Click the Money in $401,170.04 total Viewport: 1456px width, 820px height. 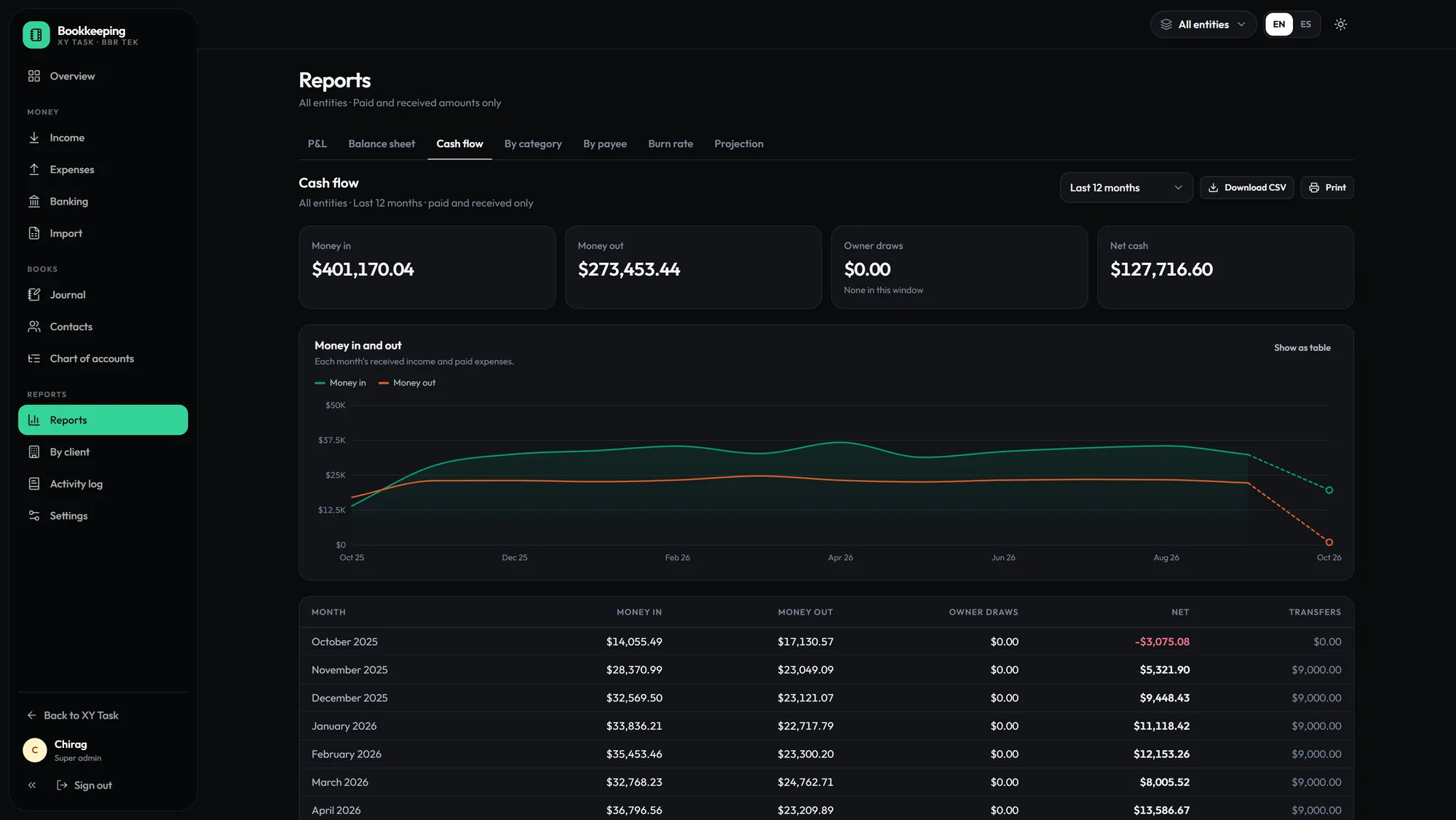(363, 270)
